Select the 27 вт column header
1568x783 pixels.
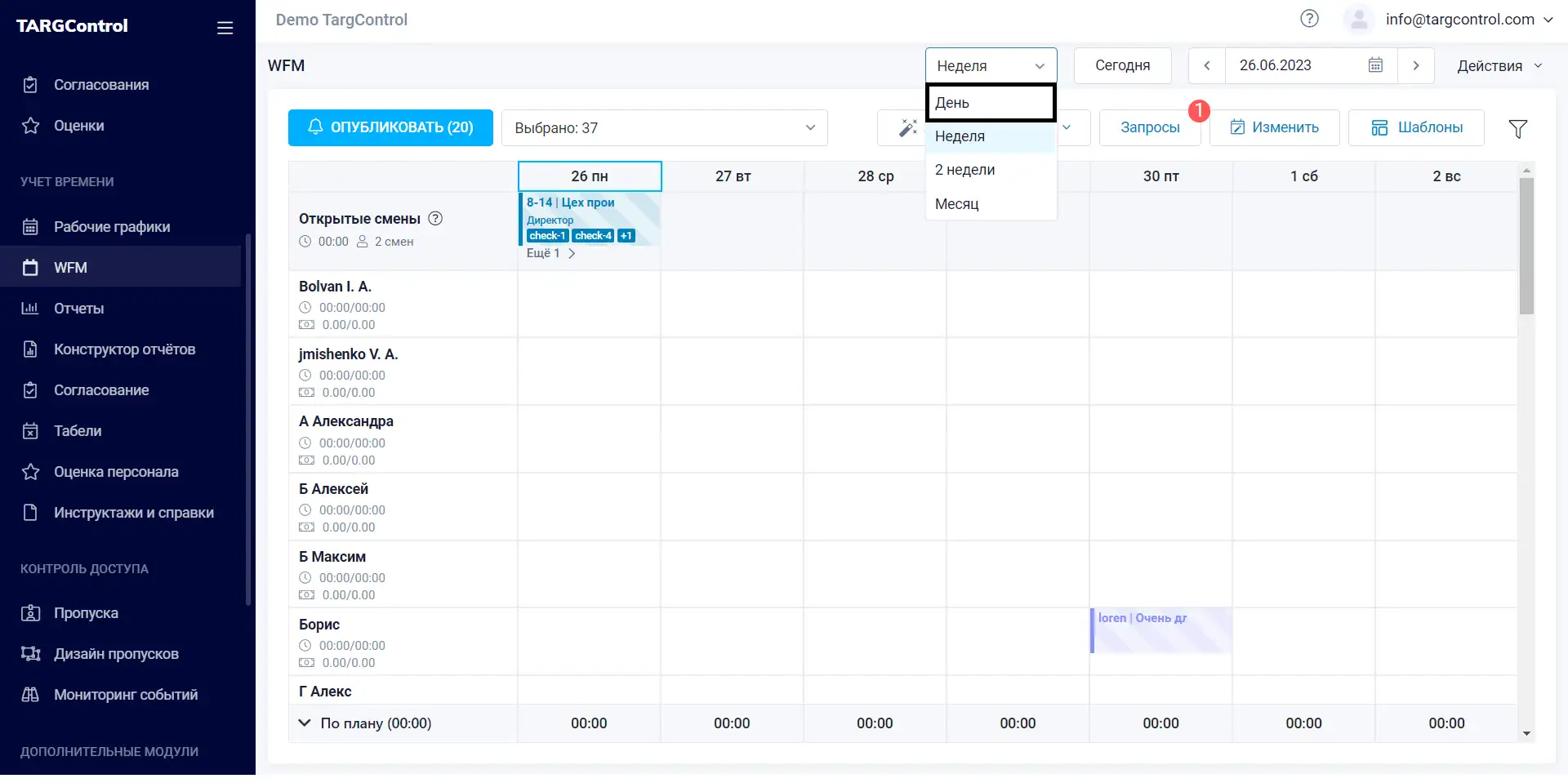(x=733, y=176)
